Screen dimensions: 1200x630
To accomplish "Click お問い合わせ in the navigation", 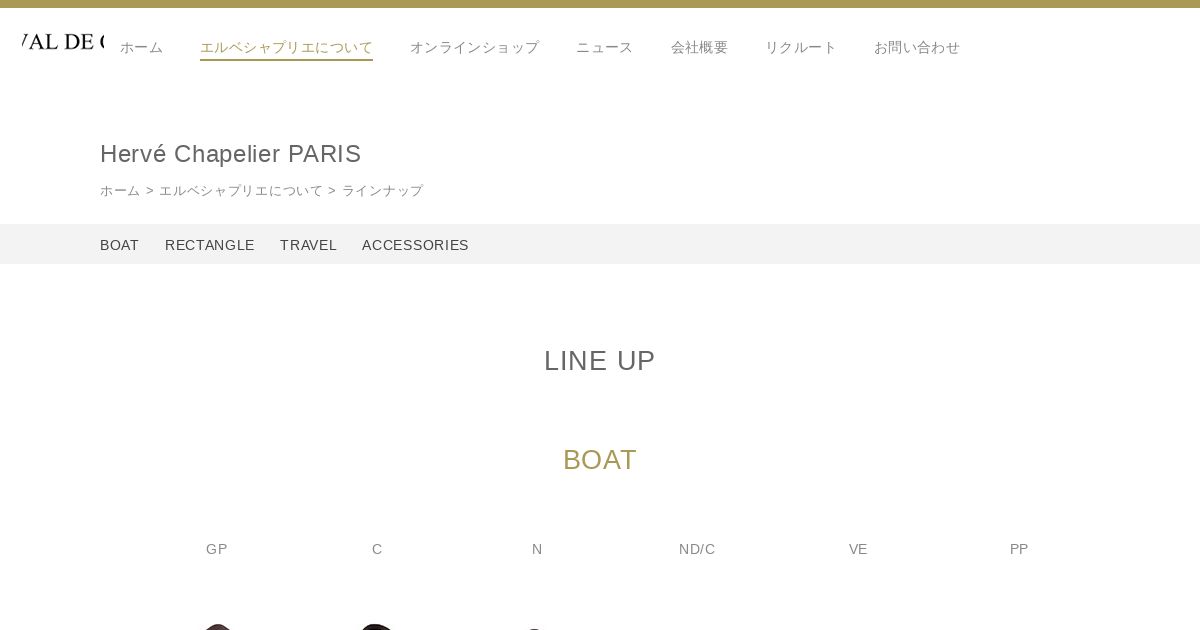I will (x=917, y=47).
